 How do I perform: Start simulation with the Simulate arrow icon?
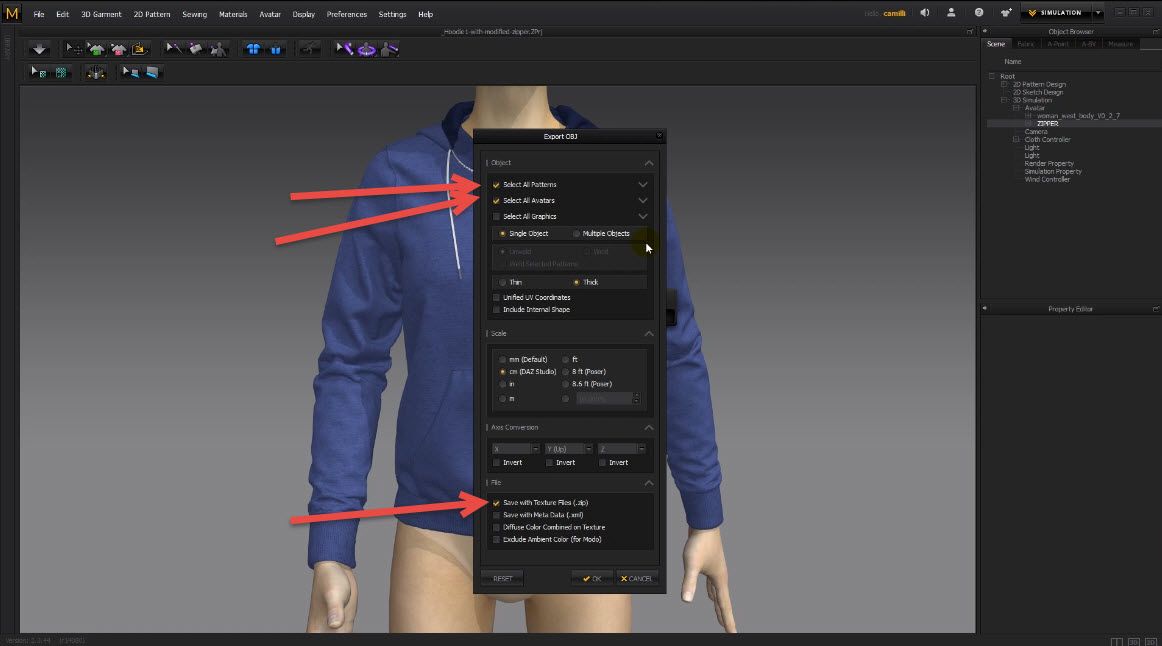pyautogui.click(x=39, y=49)
